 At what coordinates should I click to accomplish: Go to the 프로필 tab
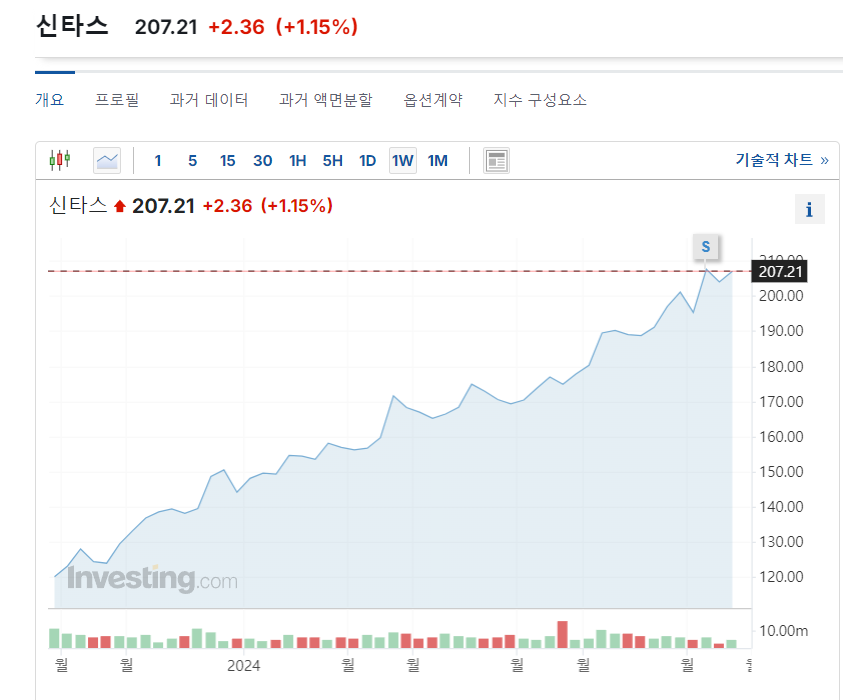pos(117,100)
